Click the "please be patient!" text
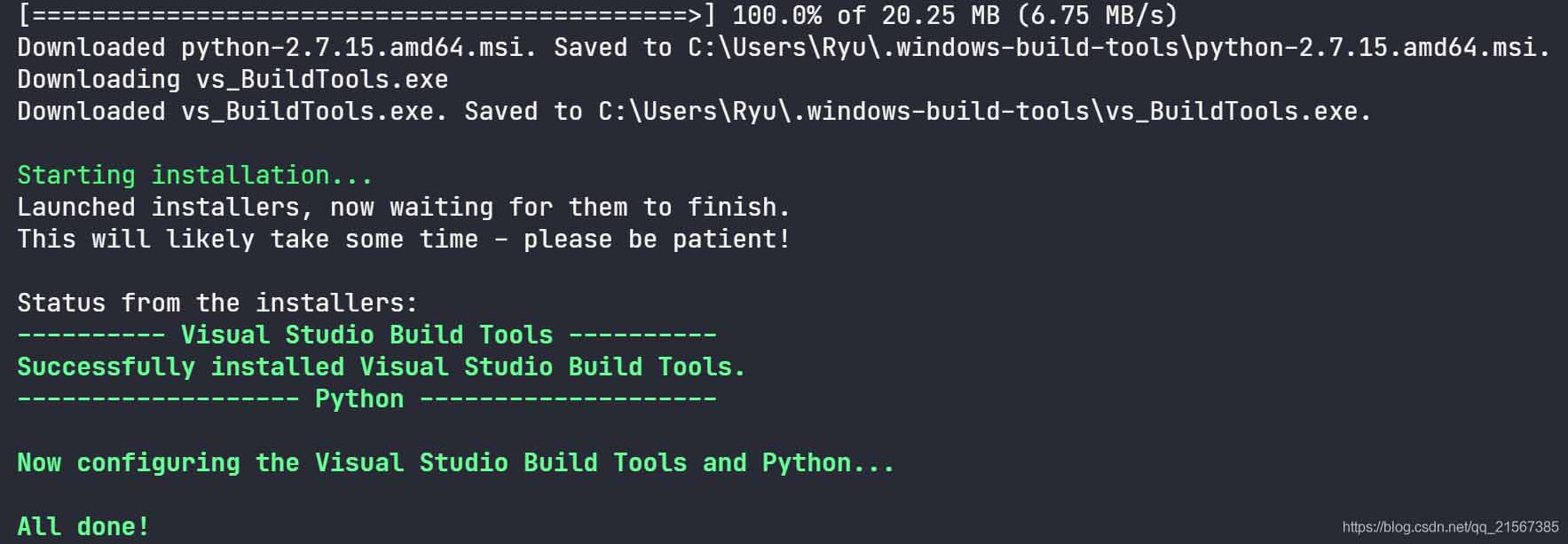 point(657,239)
